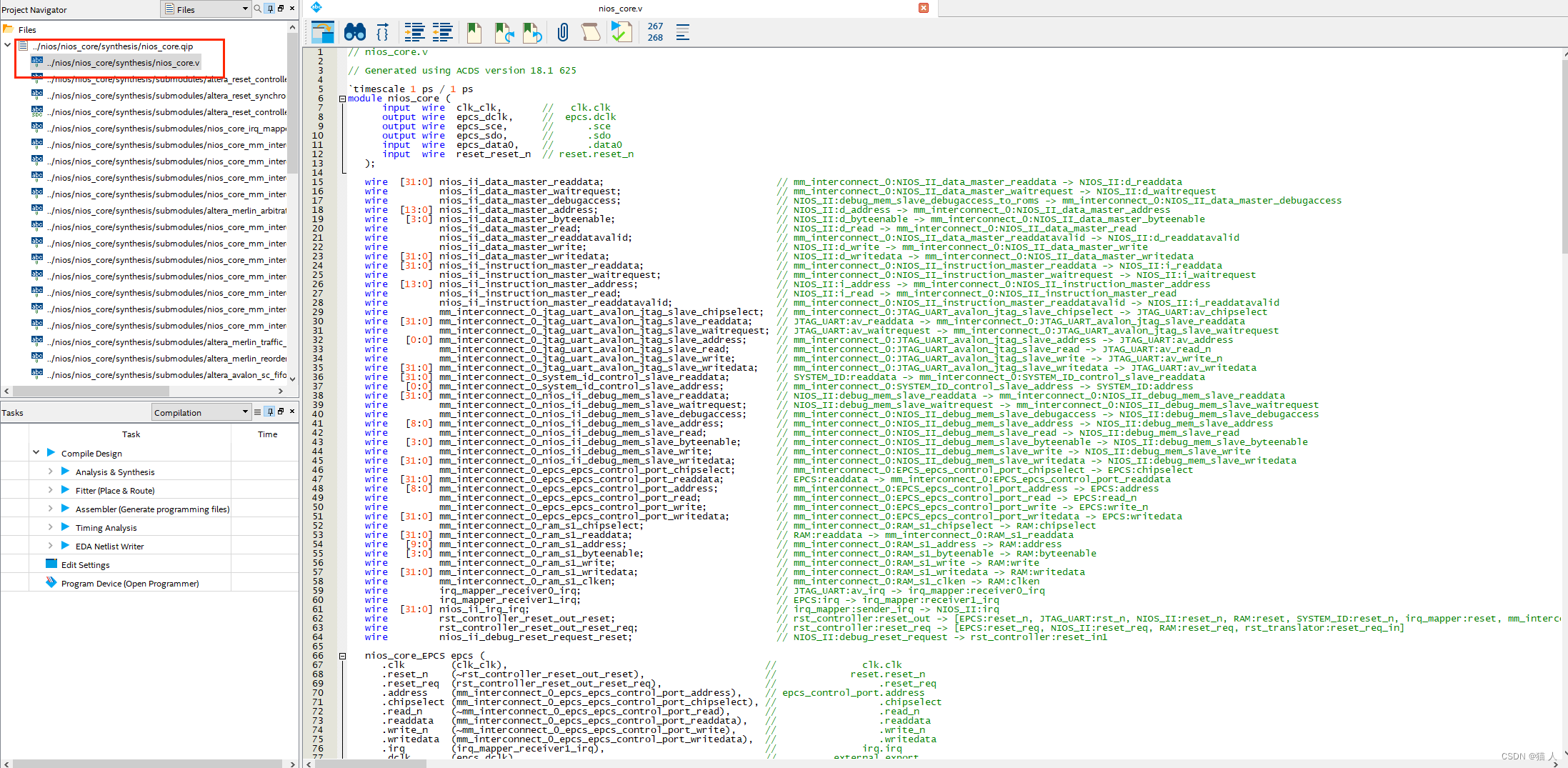The image size is (1568, 768).
Task: Click the Edit Settings icon
Action: click(51, 564)
